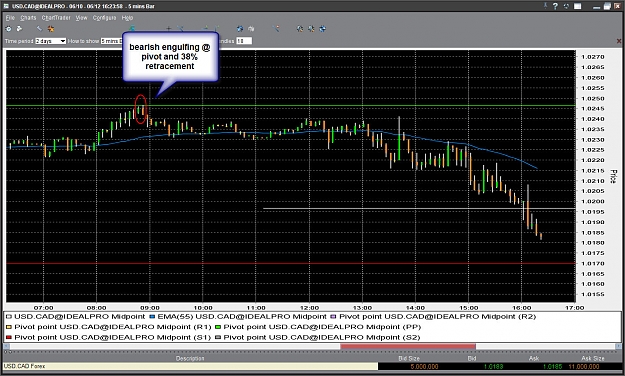Open the Time period dropdown
This screenshot has width=625, height=376.
(x=51, y=41)
